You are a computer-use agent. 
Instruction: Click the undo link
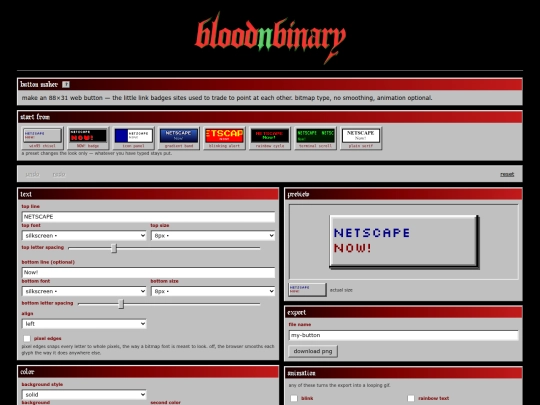(32, 174)
